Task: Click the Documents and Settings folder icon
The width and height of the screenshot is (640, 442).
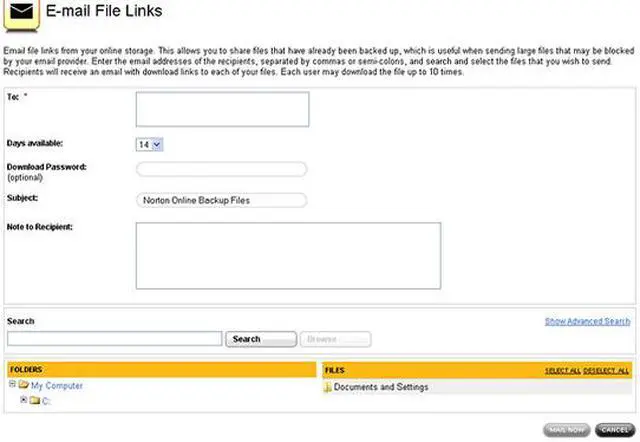Action: coord(328,387)
